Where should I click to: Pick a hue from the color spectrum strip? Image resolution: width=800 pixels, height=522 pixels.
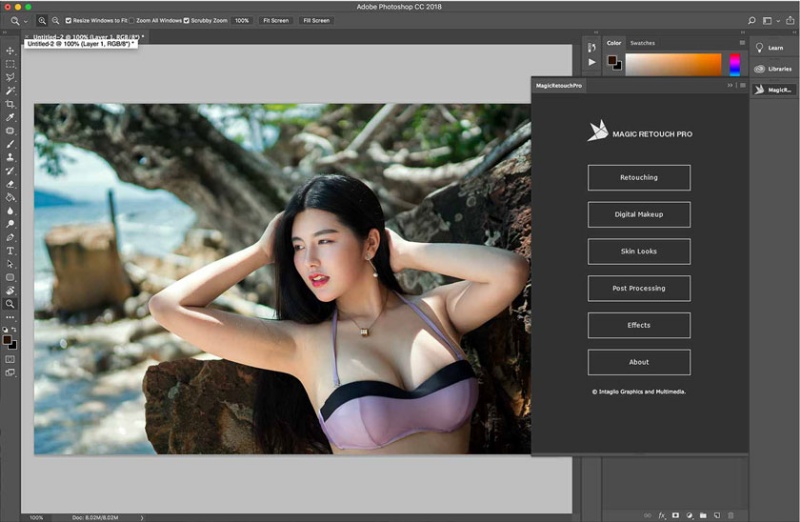coord(734,65)
